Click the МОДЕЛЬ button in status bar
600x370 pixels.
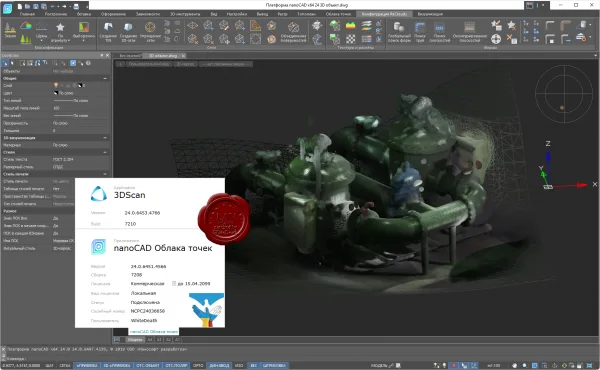tap(379, 365)
